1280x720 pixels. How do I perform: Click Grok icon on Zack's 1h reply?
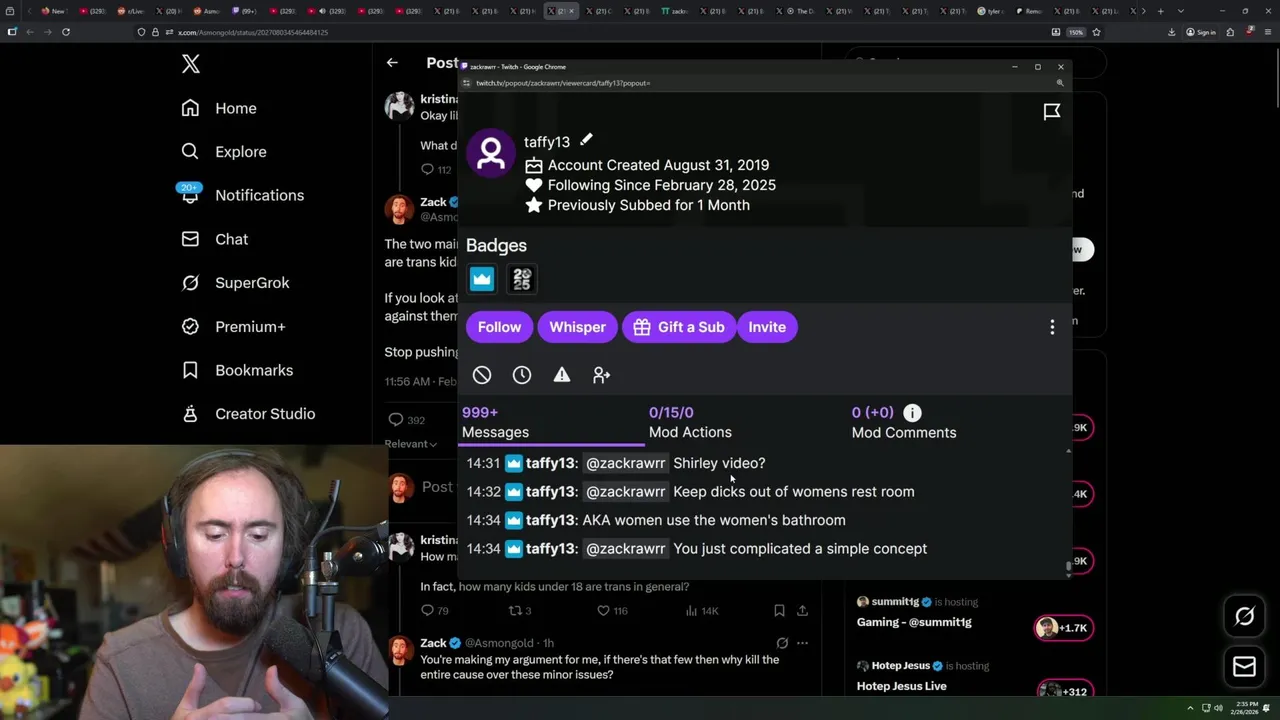tap(782, 643)
